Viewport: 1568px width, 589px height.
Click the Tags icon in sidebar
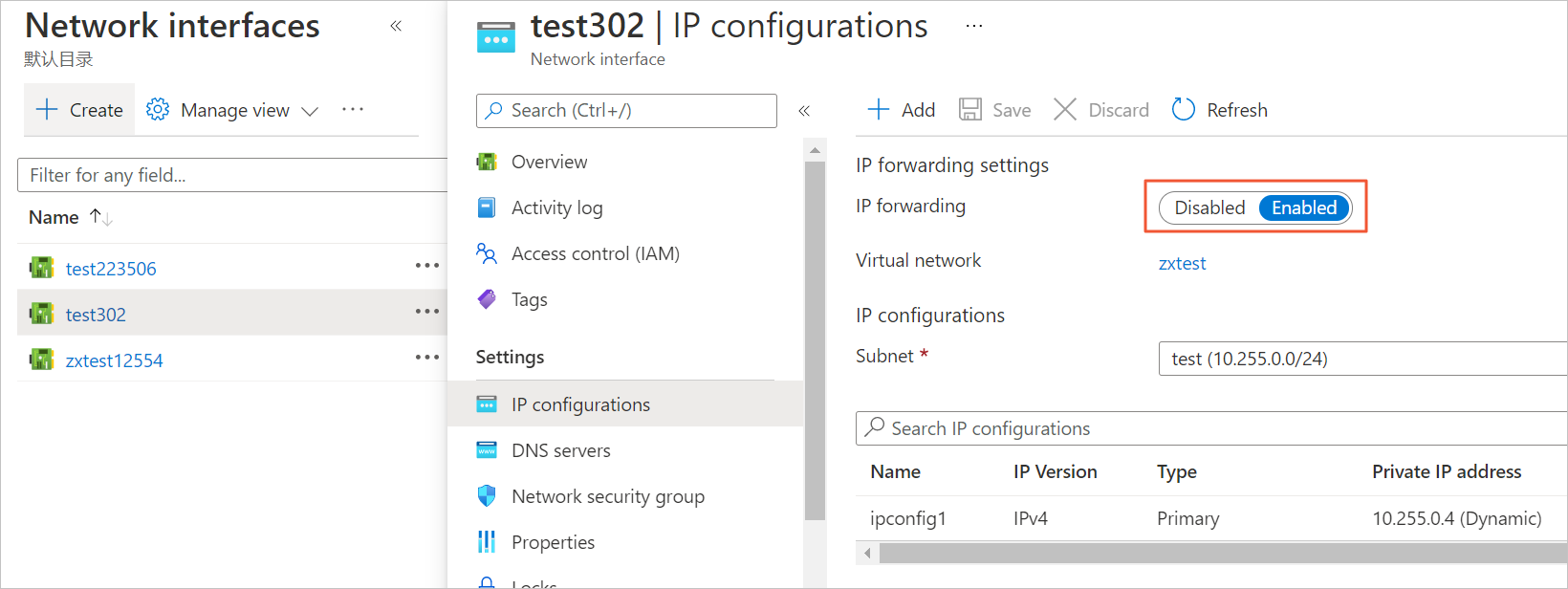(487, 299)
